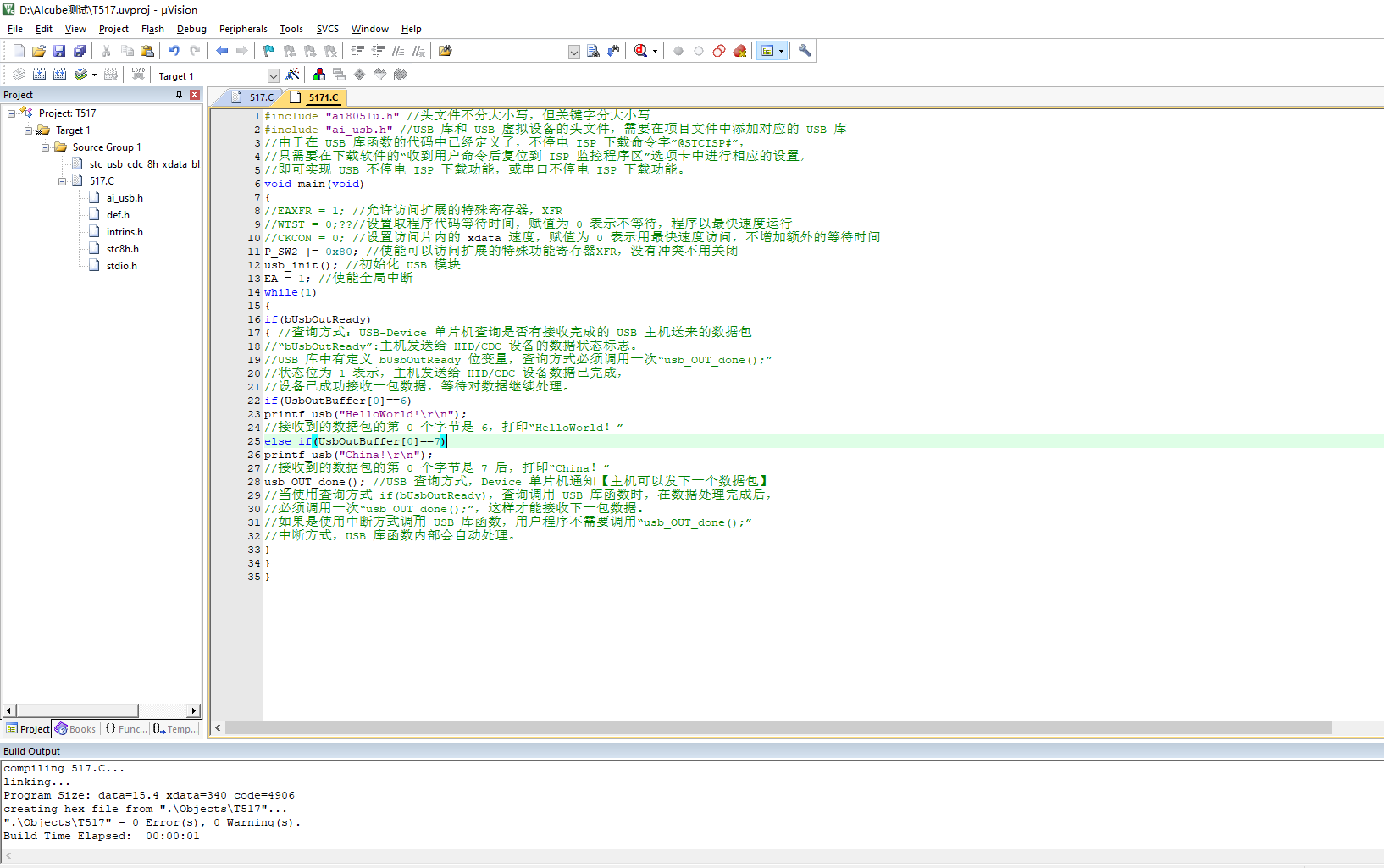The width and height of the screenshot is (1384, 868).
Task: Click the Indent selected lines icon
Action: click(x=358, y=51)
